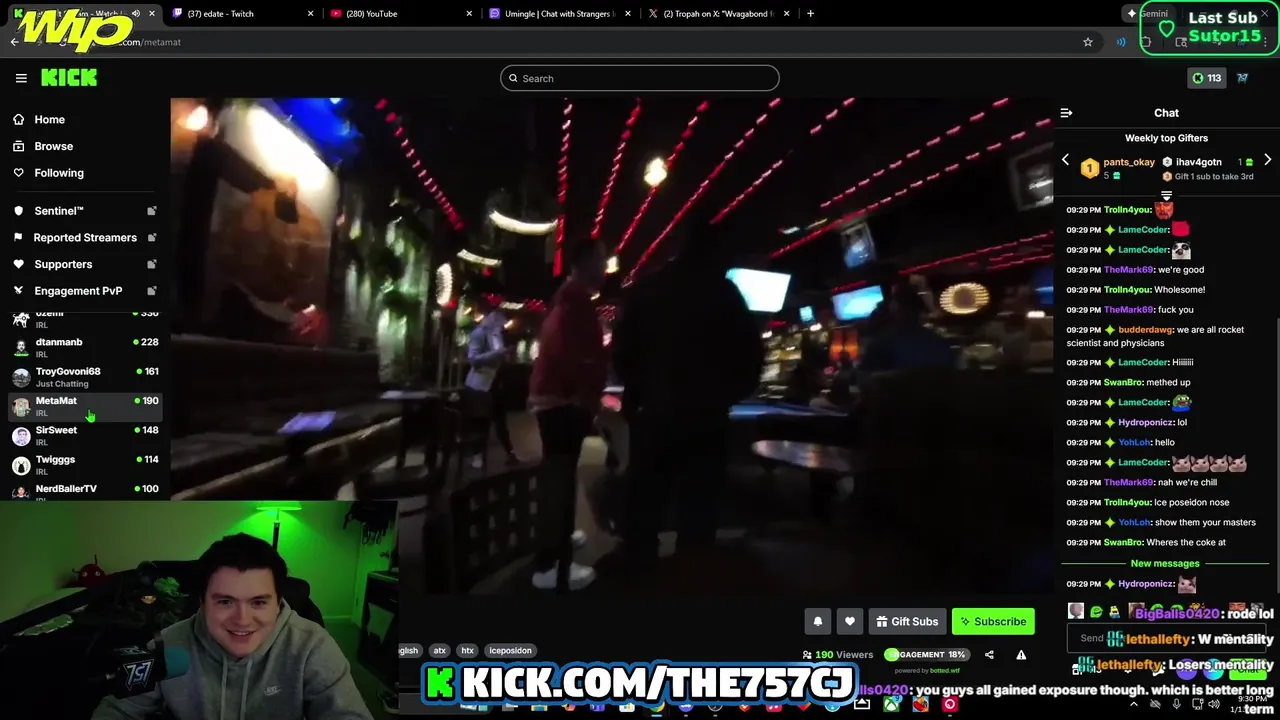Open dtanmanb's channel in the sidebar

click(85, 347)
